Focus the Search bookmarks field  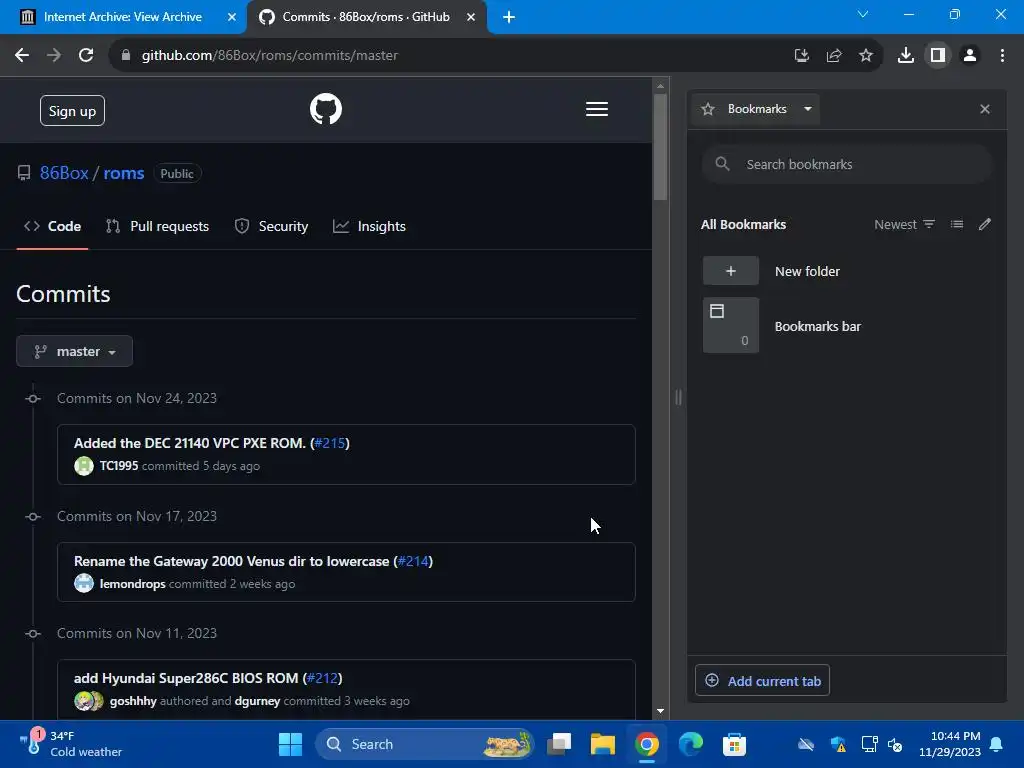[847, 165]
